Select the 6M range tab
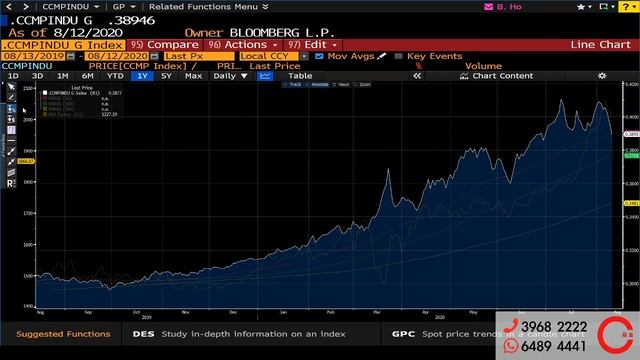The height and width of the screenshot is (360, 640). click(x=87, y=76)
